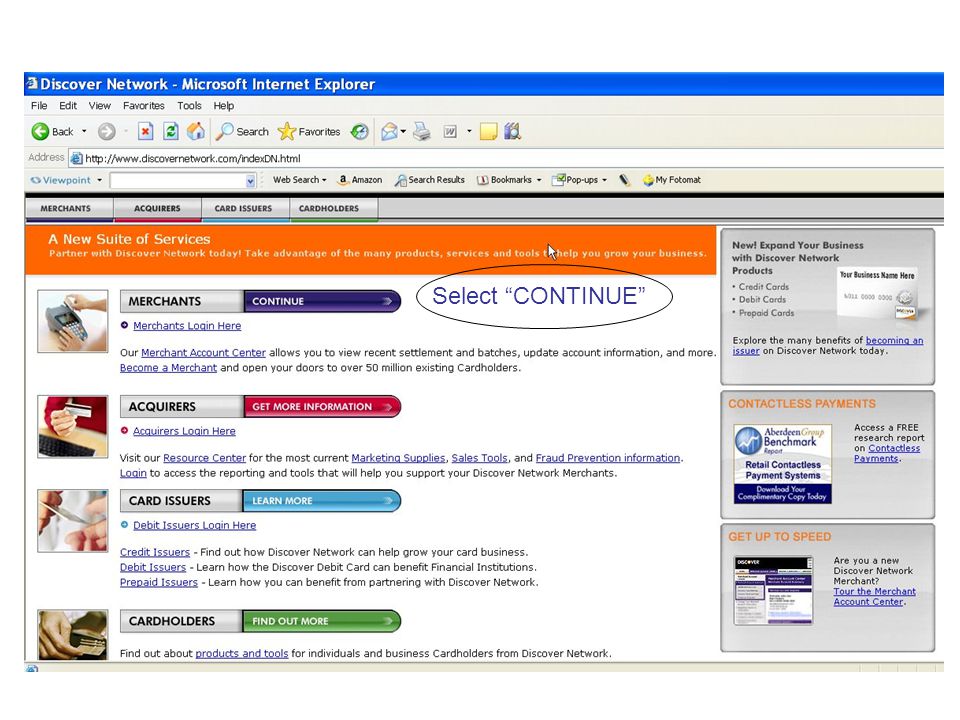960x720 pixels.
Task: Open the Merchants Login Here link
Action: [x=187, y=326]
